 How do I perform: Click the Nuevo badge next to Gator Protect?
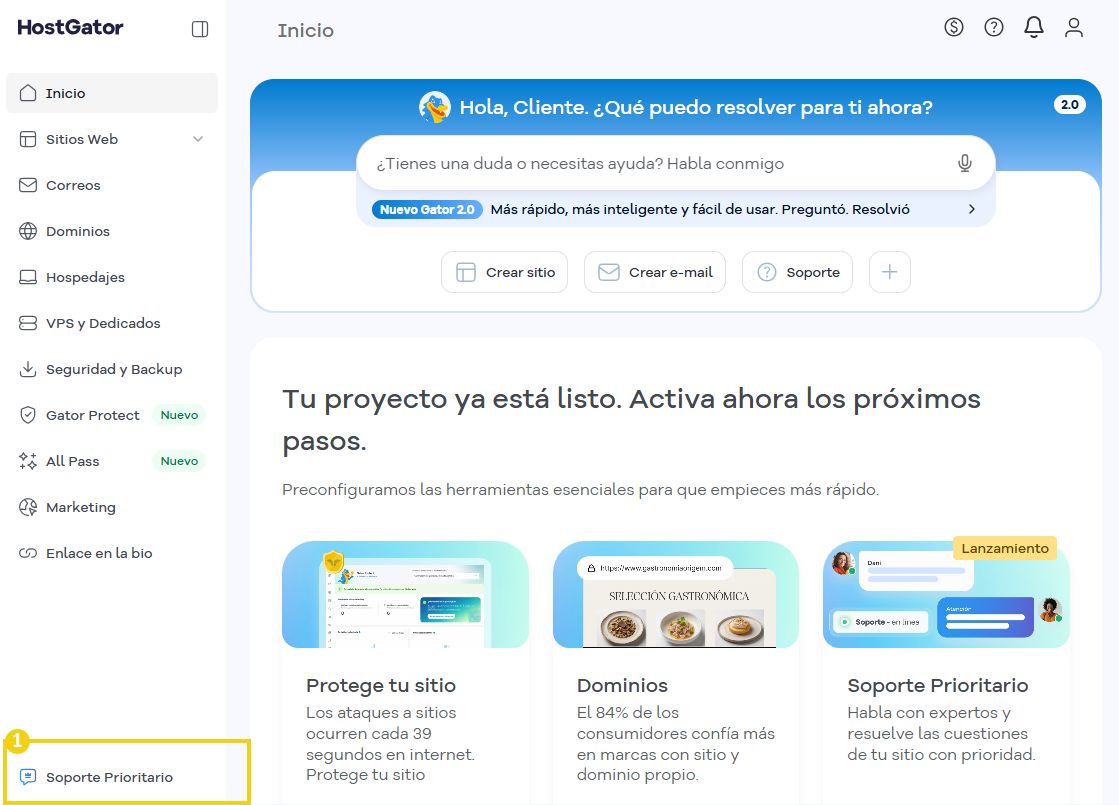click(179, 415)
